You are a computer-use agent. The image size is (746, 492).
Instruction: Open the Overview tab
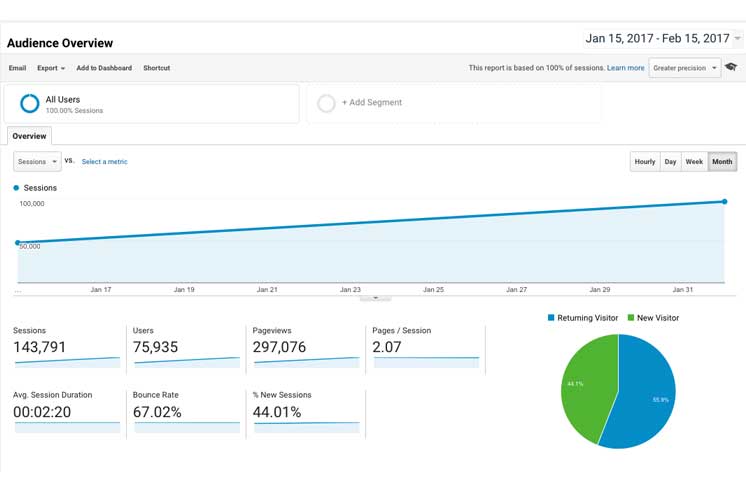[x=29, y=136]
